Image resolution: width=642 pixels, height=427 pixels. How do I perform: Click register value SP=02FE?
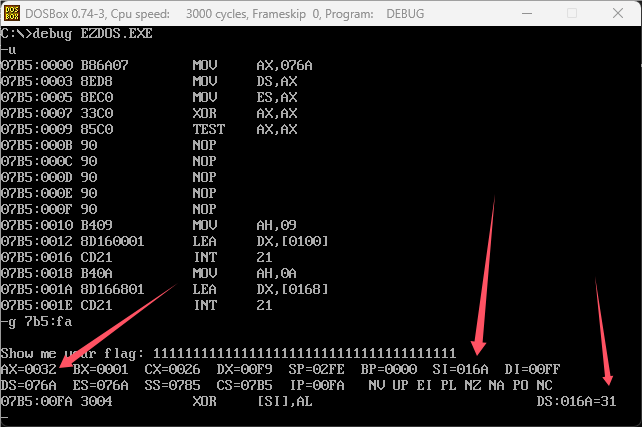(x=316, y=369)
